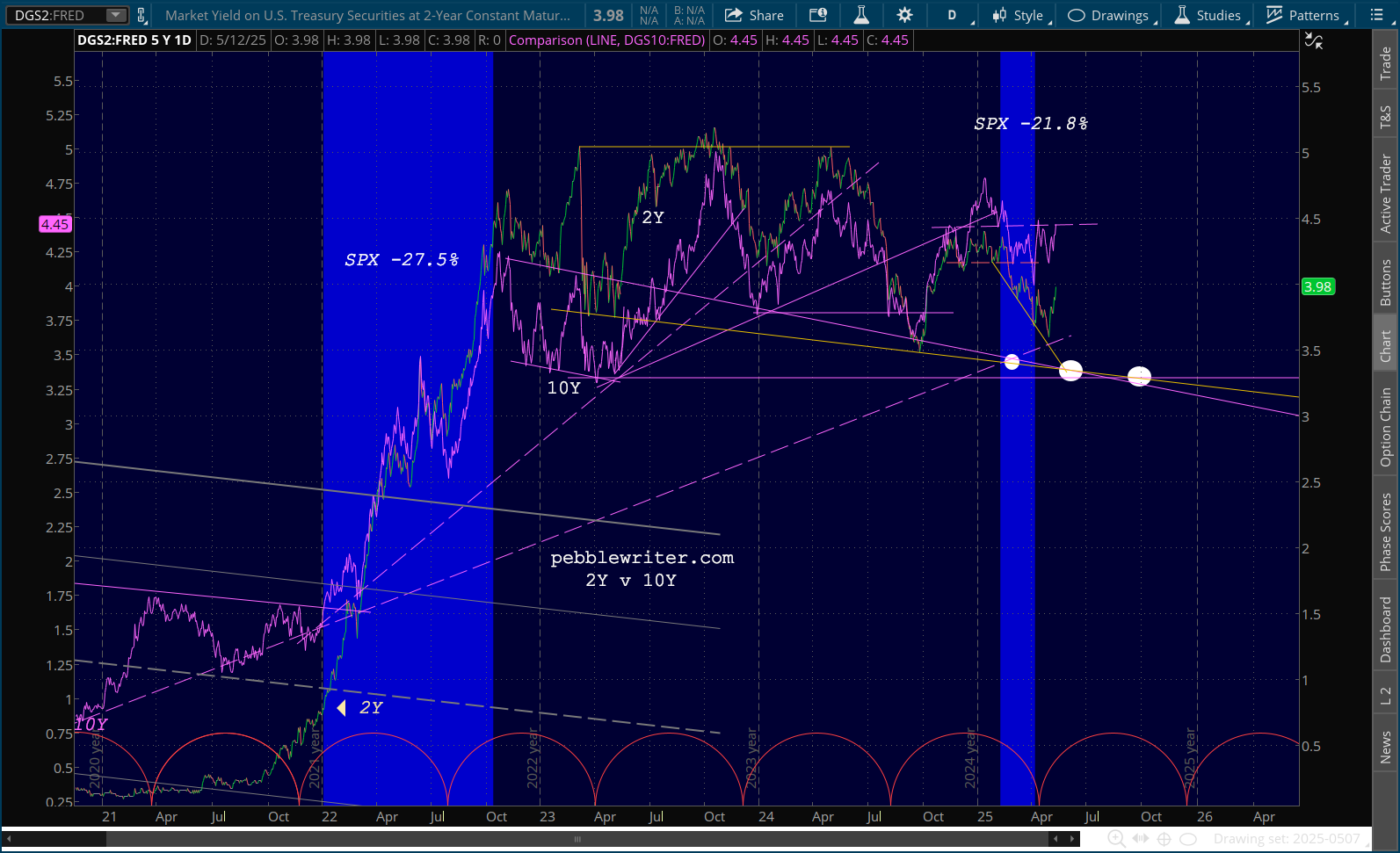
Task: Click the symbol link icon
Action: [x=141, y=15]
